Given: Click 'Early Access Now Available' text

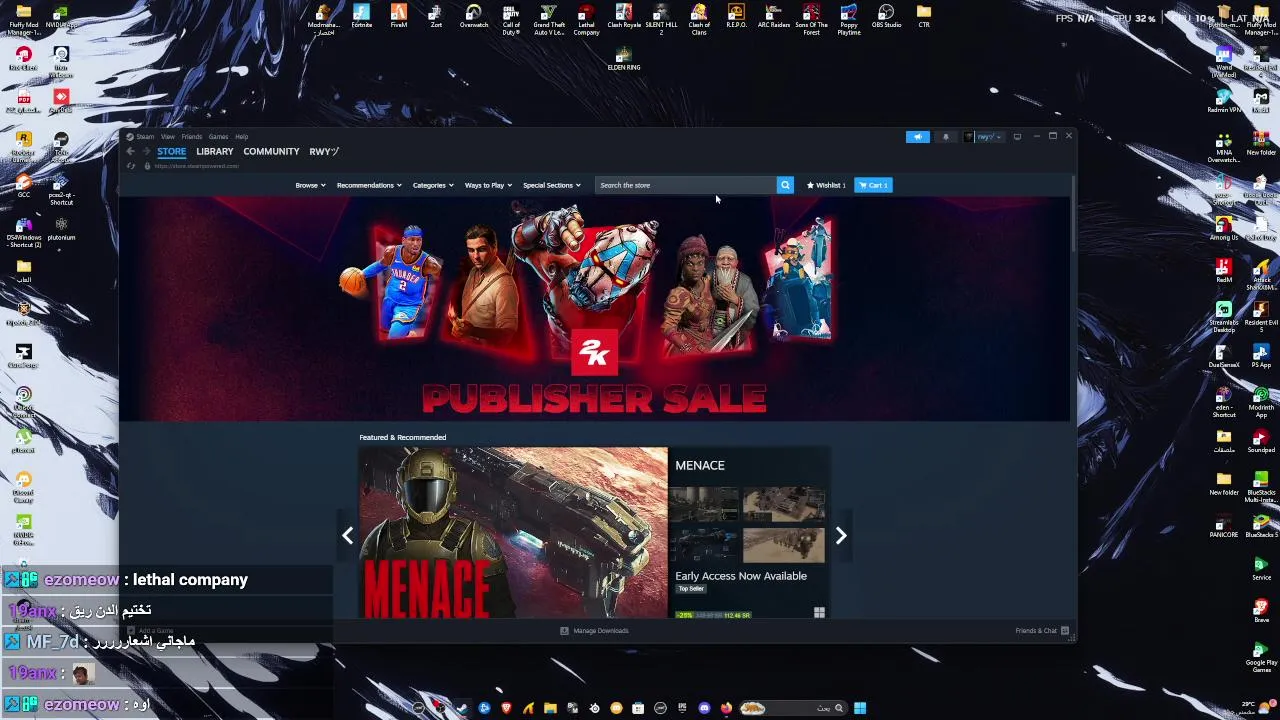Looking at the screenshot, I should click(741, 576).
